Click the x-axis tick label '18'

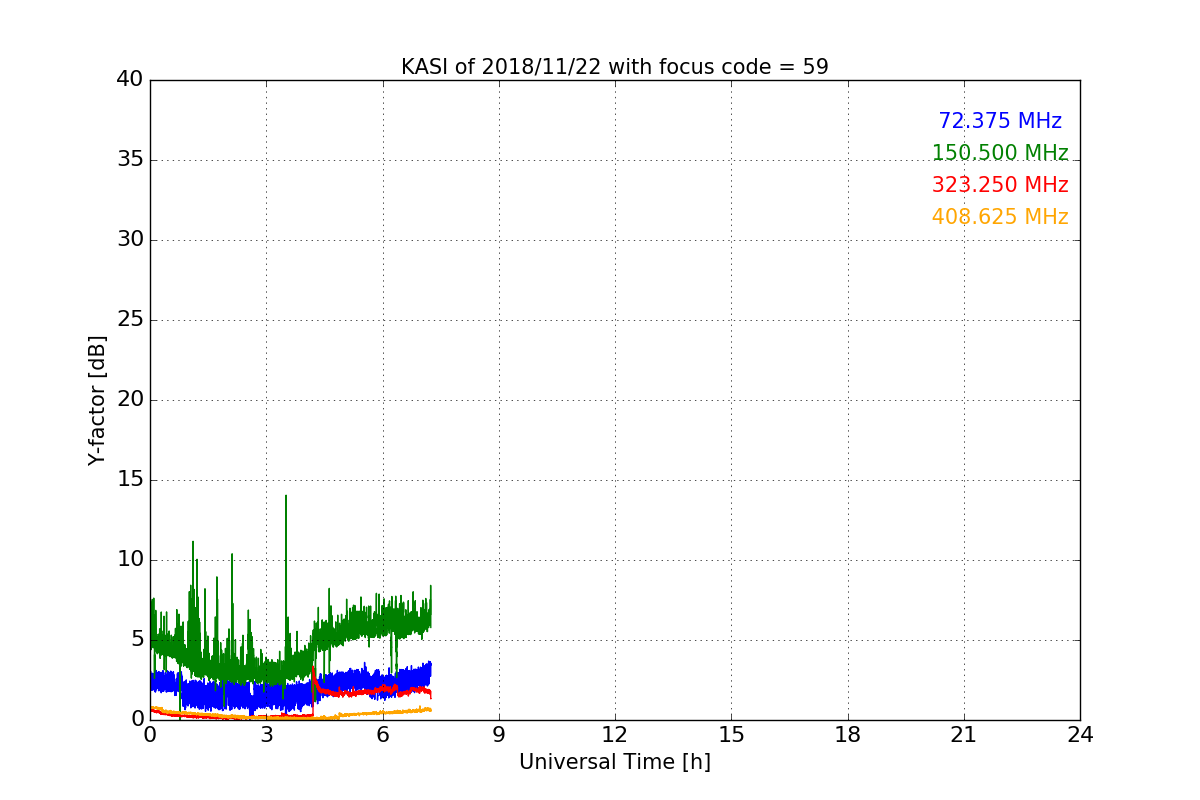[848, 735]
